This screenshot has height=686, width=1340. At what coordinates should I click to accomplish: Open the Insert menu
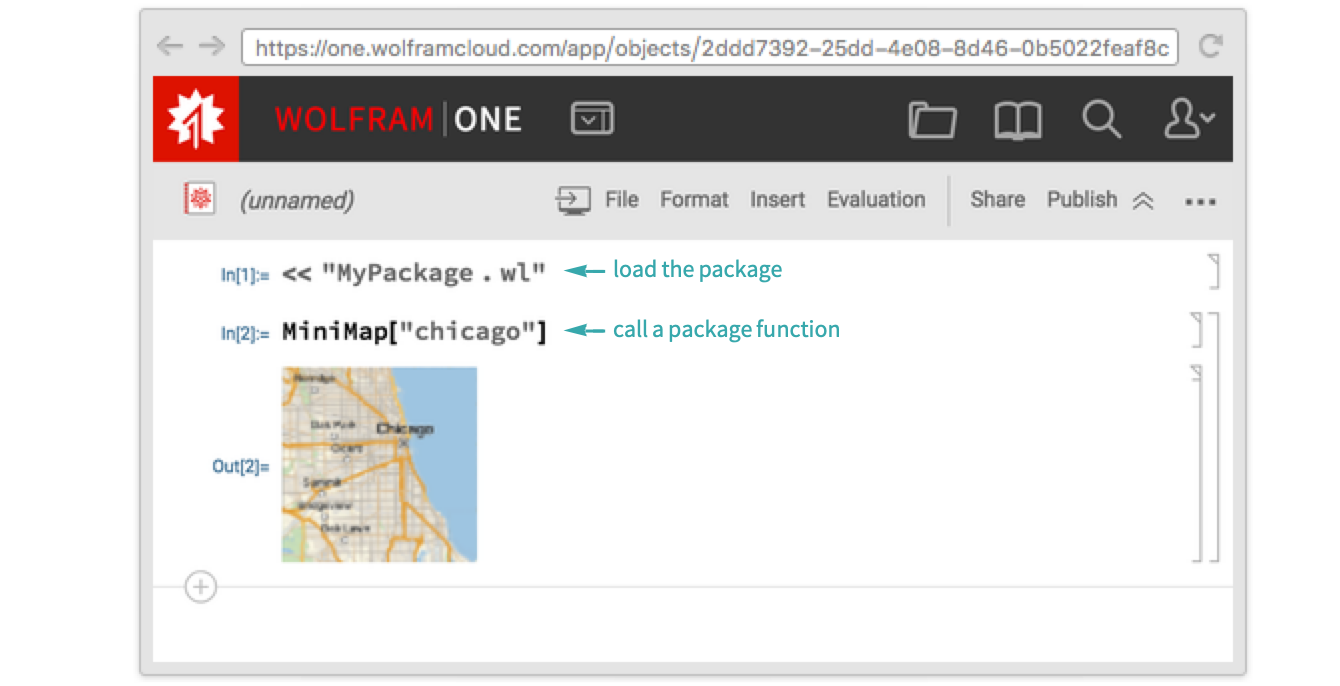pyautogui.click(x=777, y=200)
